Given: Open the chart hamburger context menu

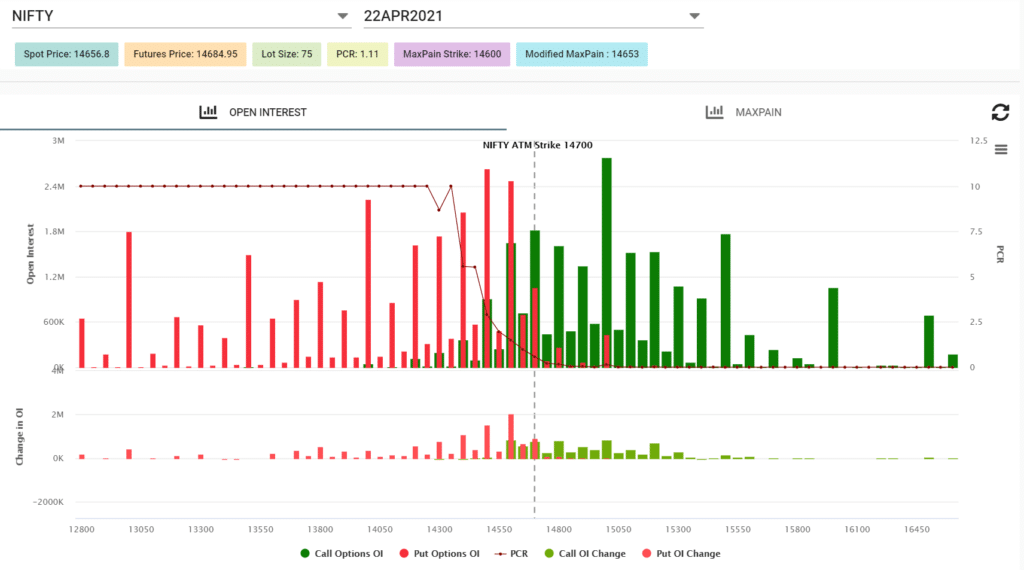Looking at the screenshot, I should click(1000, 150).
